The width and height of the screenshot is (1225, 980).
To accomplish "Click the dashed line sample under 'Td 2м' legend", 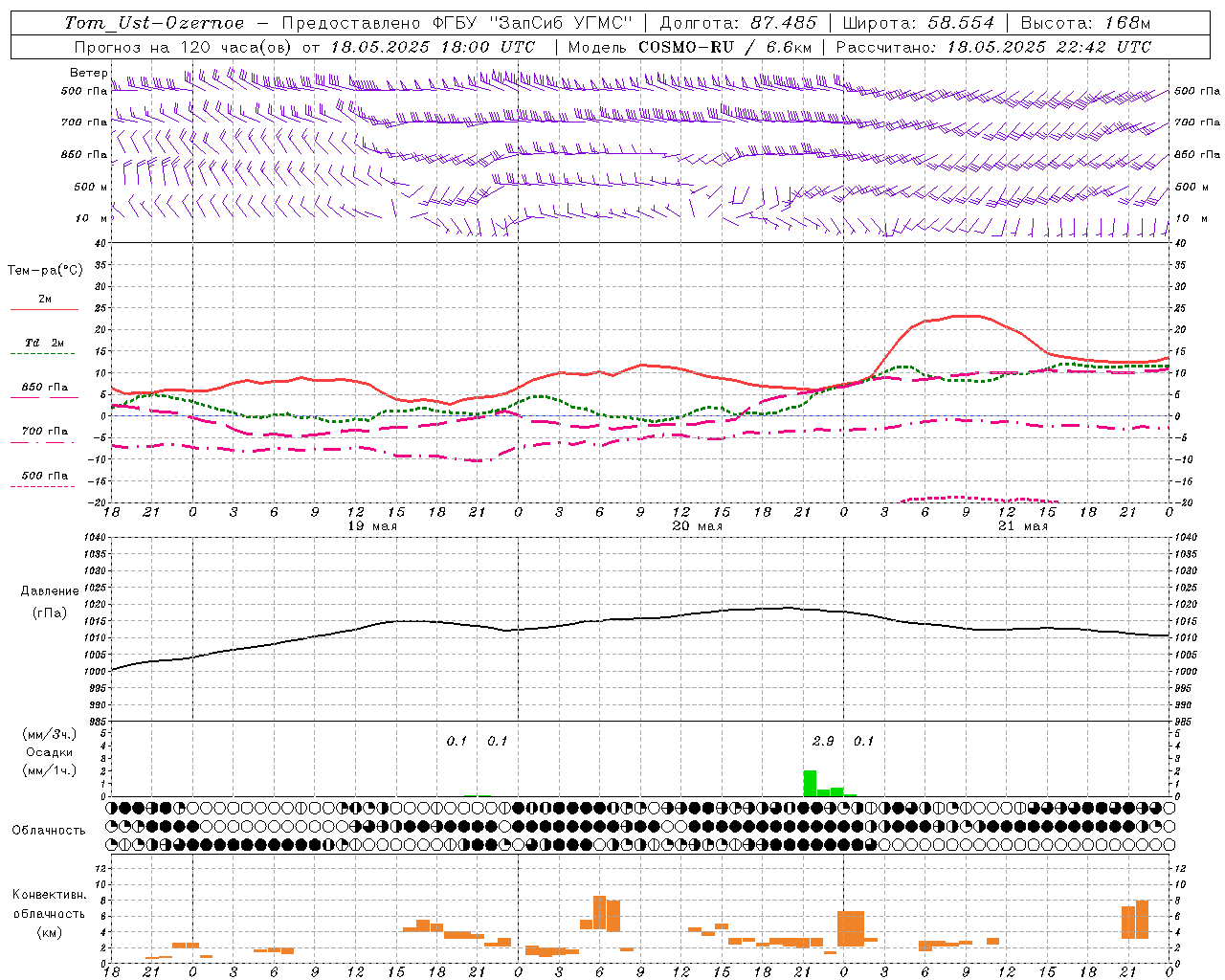I will click(42, 354).
